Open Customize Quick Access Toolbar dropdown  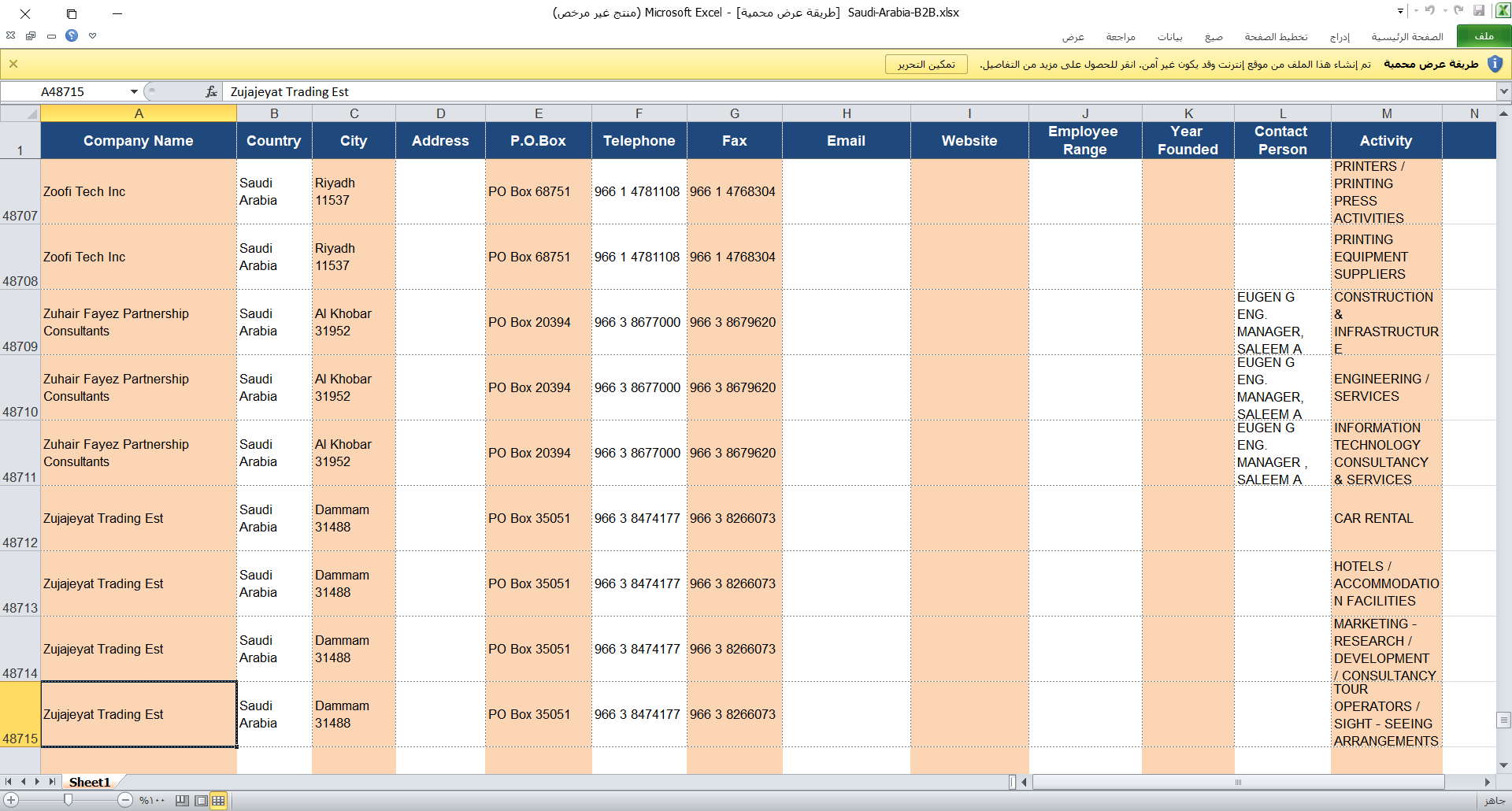click(x=1400, y=11)
